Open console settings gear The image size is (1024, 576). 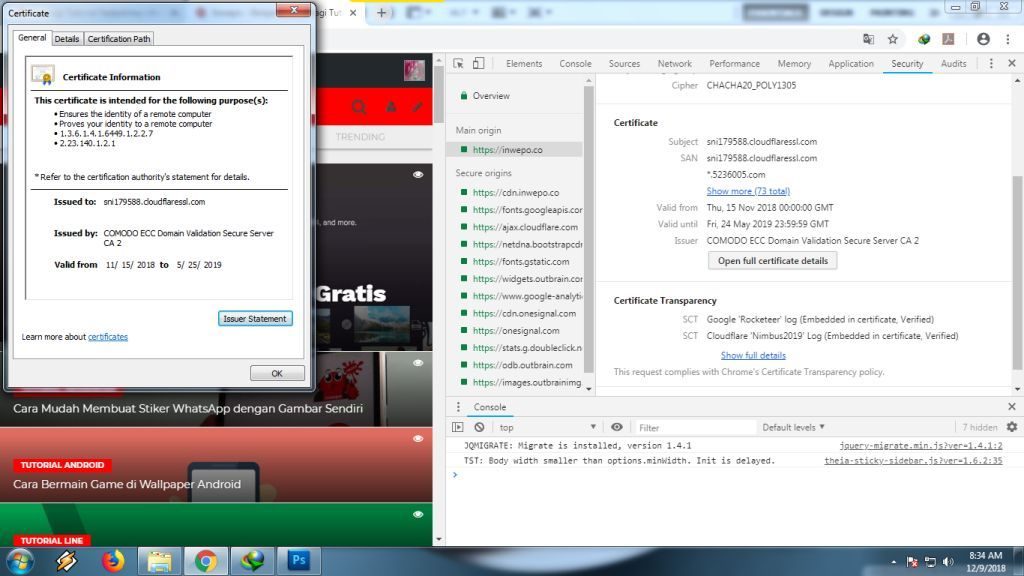(x=1011, y=427)
